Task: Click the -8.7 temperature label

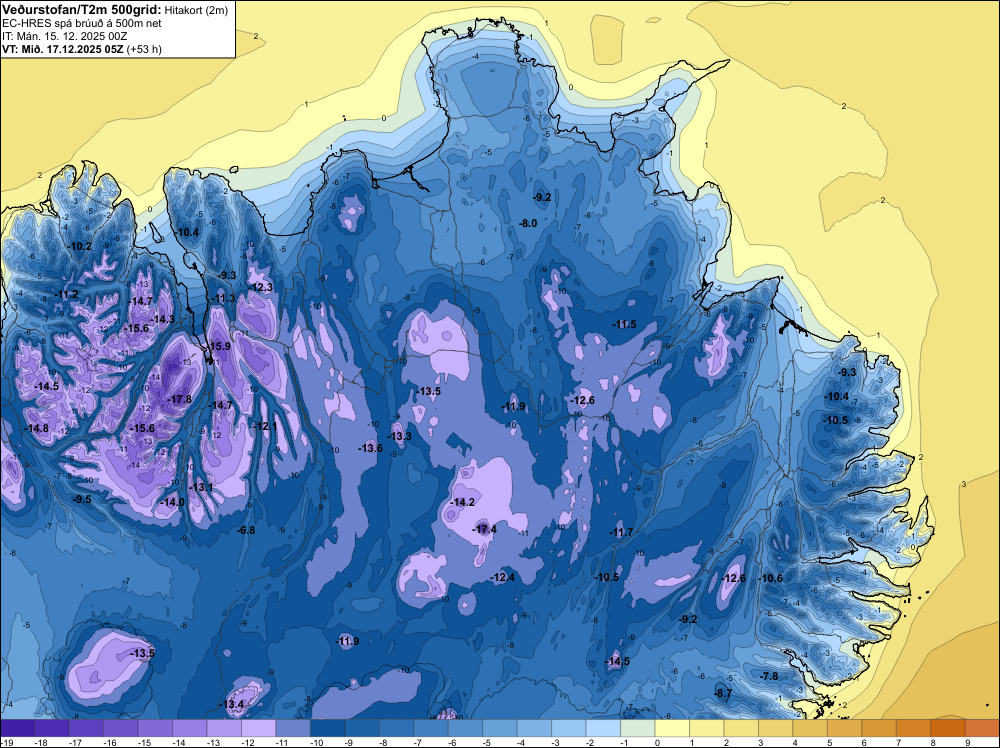Action: (723, 694)
